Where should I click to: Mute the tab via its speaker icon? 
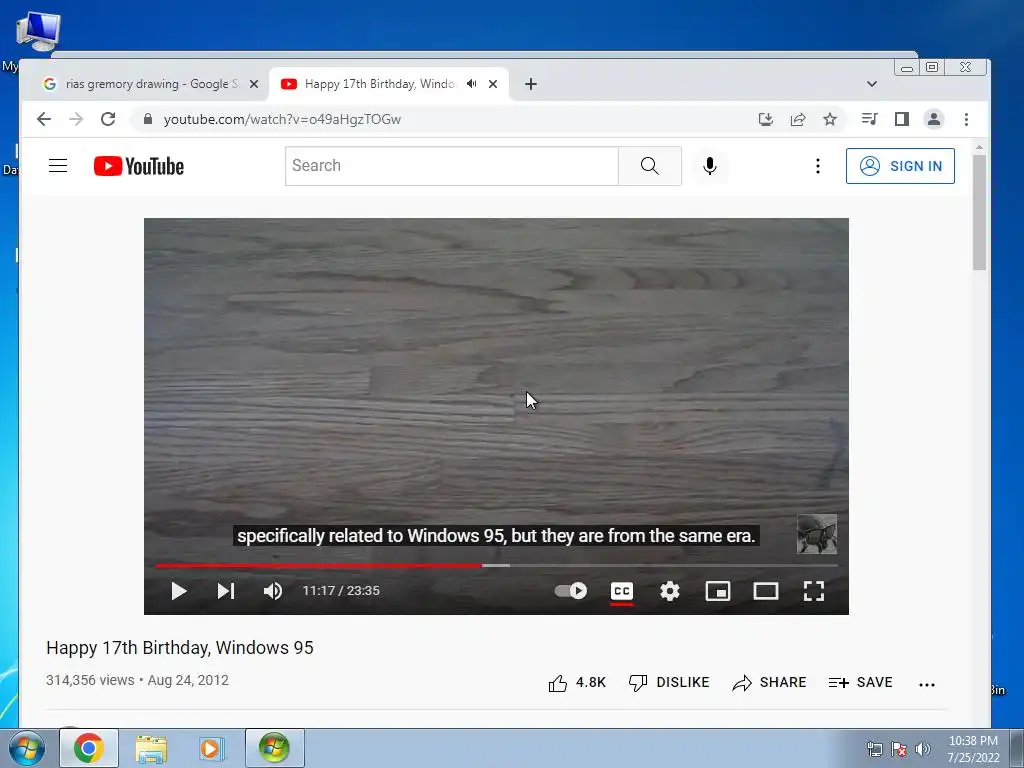[472, 84]
